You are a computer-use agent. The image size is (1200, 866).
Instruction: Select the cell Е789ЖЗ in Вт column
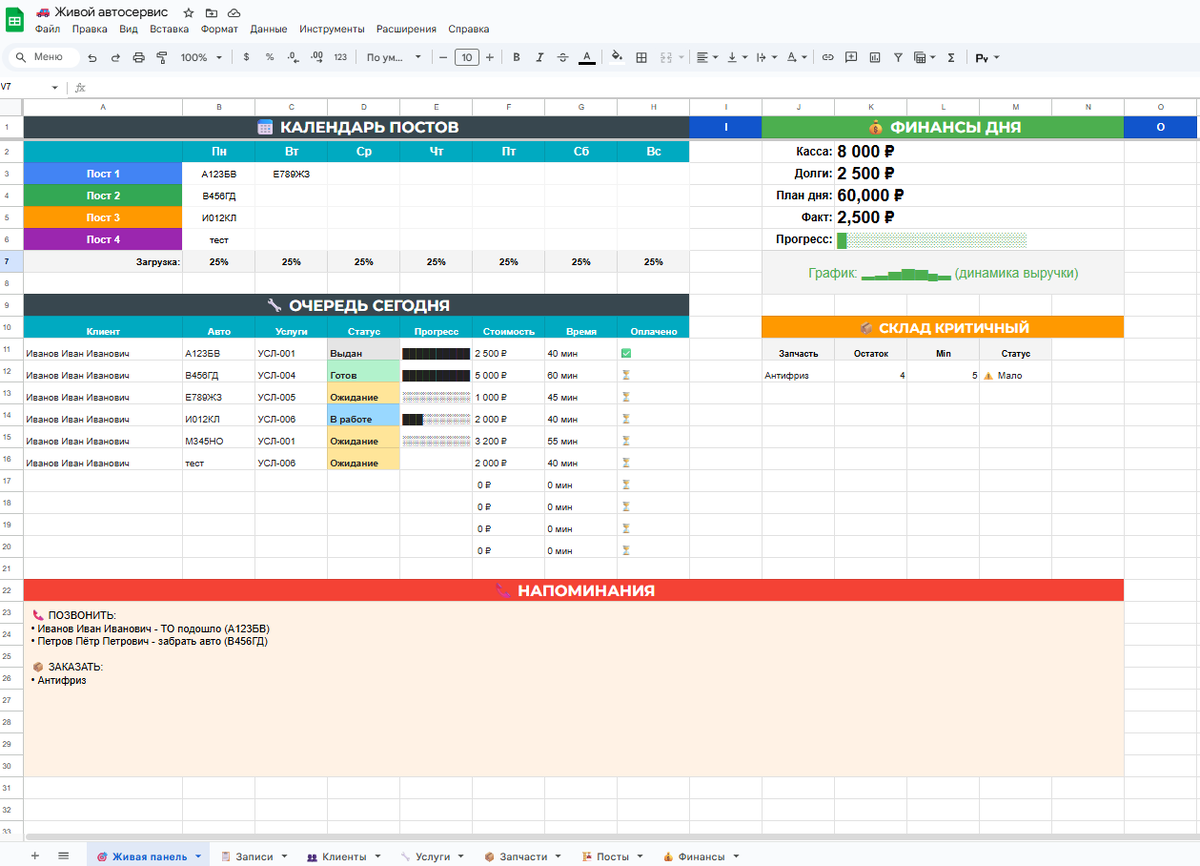[291, 173]
